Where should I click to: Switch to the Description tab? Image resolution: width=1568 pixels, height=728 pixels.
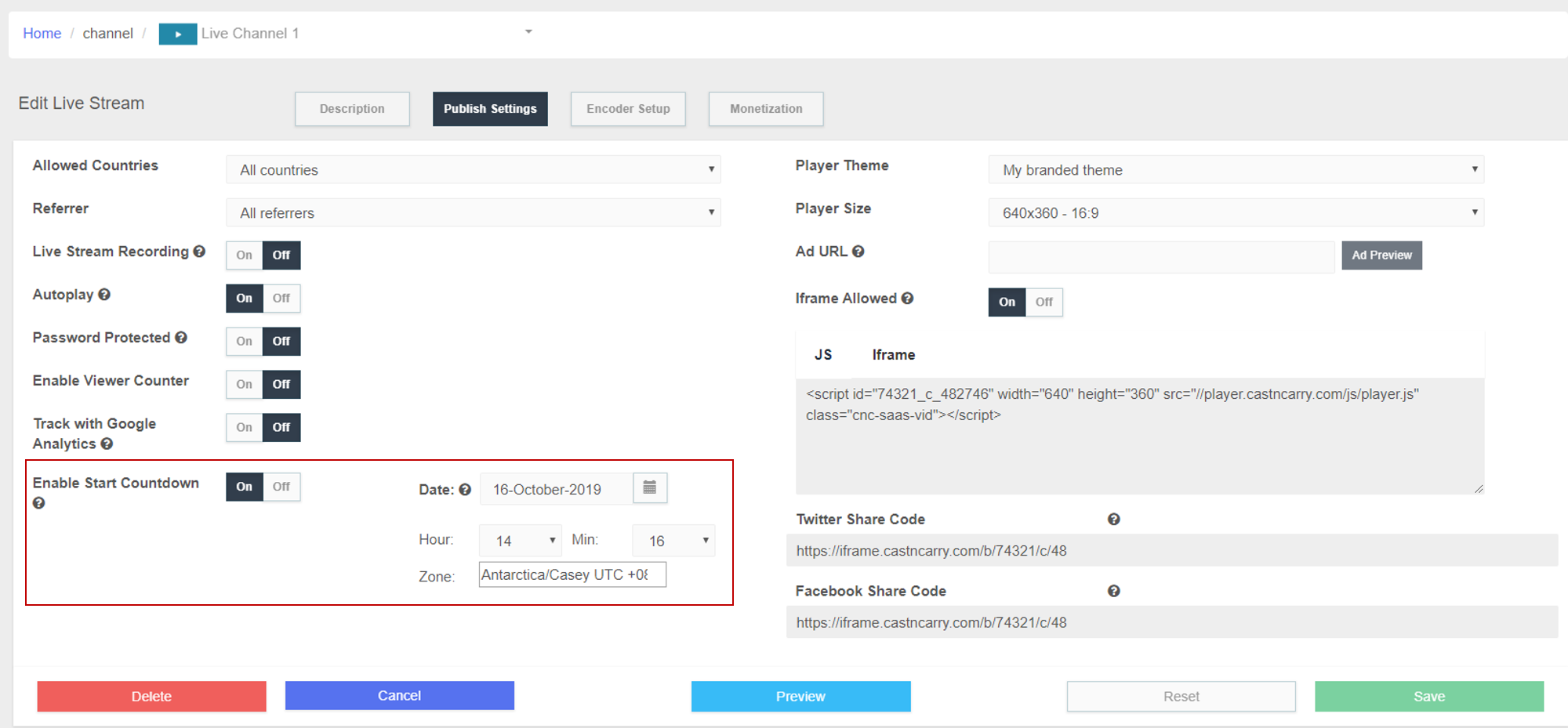pyautogui.click(x=352, y=109)
